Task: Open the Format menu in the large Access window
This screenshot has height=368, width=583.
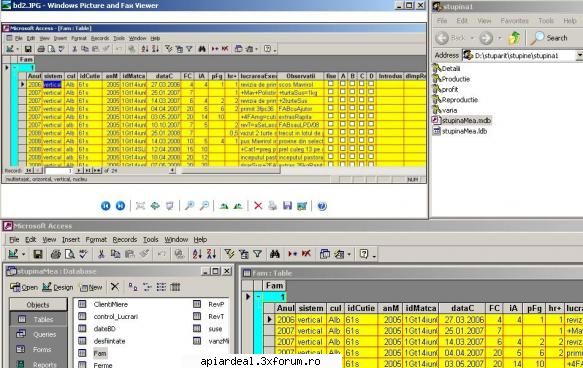Action: (96, 240)
